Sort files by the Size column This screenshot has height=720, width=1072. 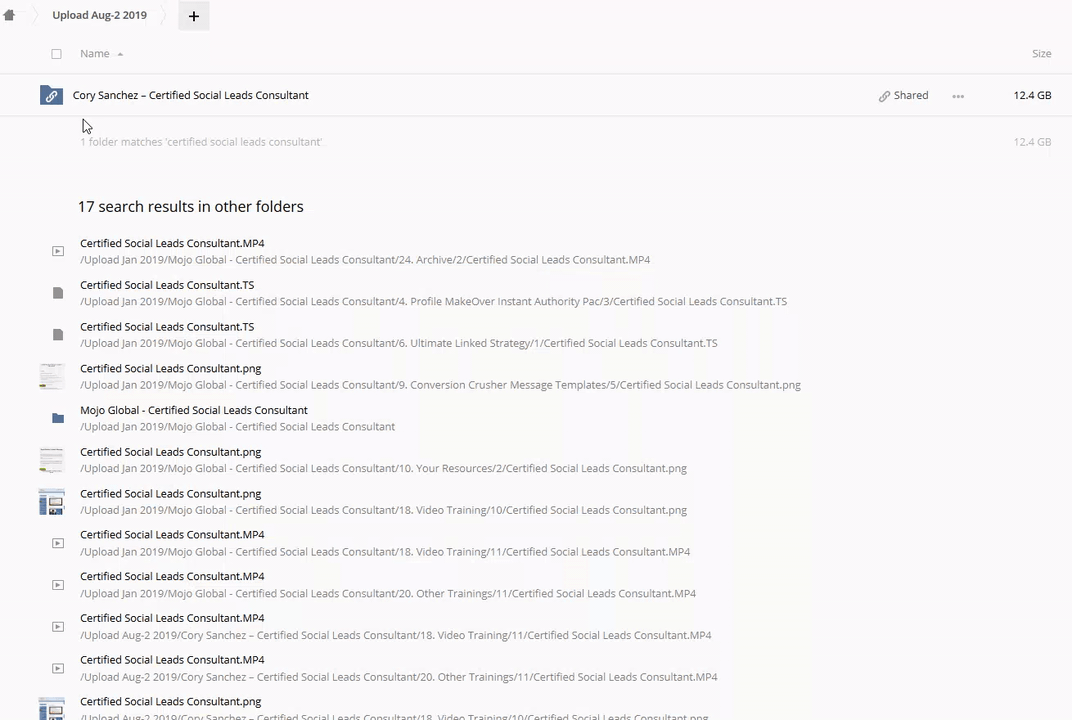coord(1041,54)
